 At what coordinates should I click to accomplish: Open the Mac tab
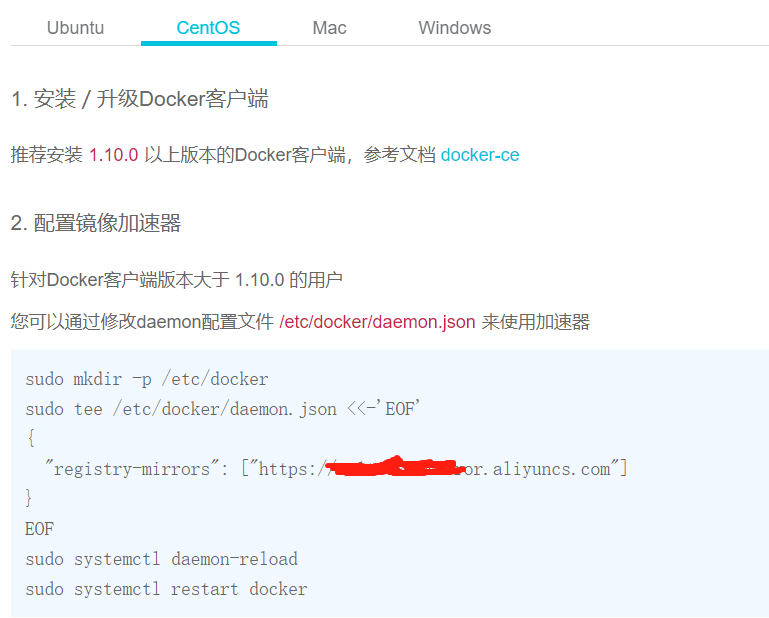(330, 28)
